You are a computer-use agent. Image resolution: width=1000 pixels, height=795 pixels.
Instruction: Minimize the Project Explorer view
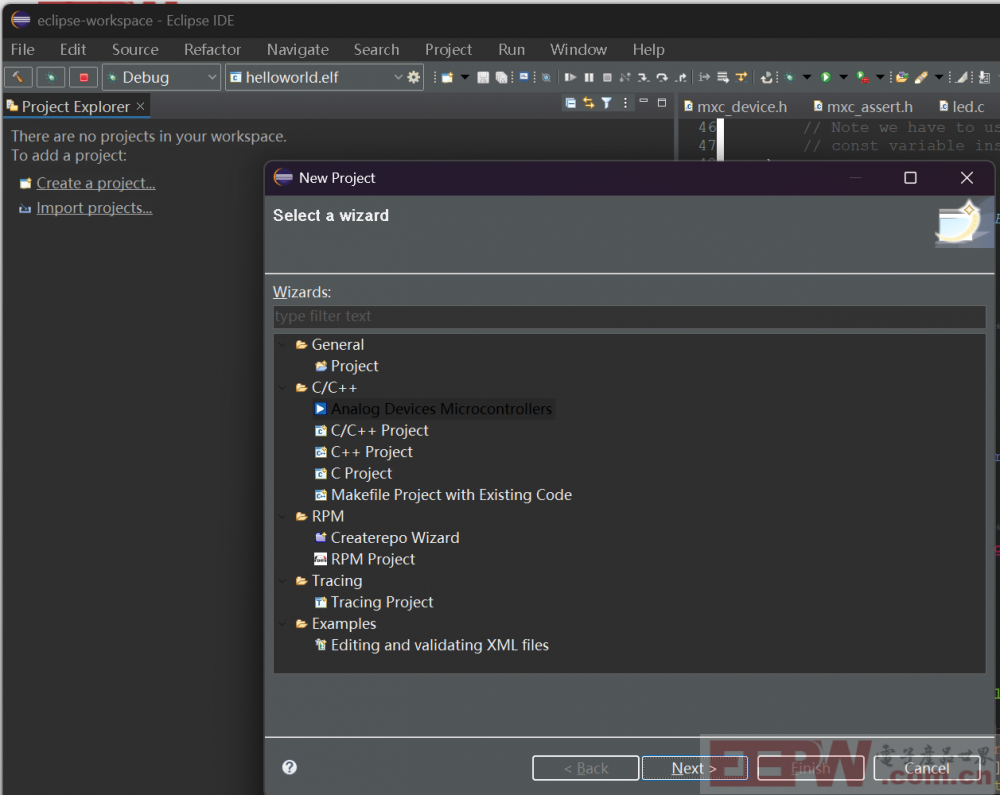pos(643,101)
